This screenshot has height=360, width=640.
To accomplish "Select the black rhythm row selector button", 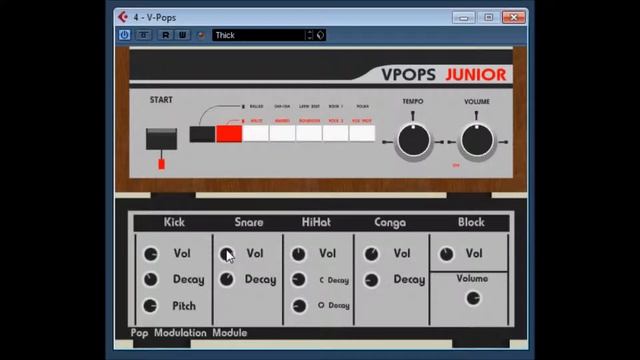I will click(x=202, y=134).
